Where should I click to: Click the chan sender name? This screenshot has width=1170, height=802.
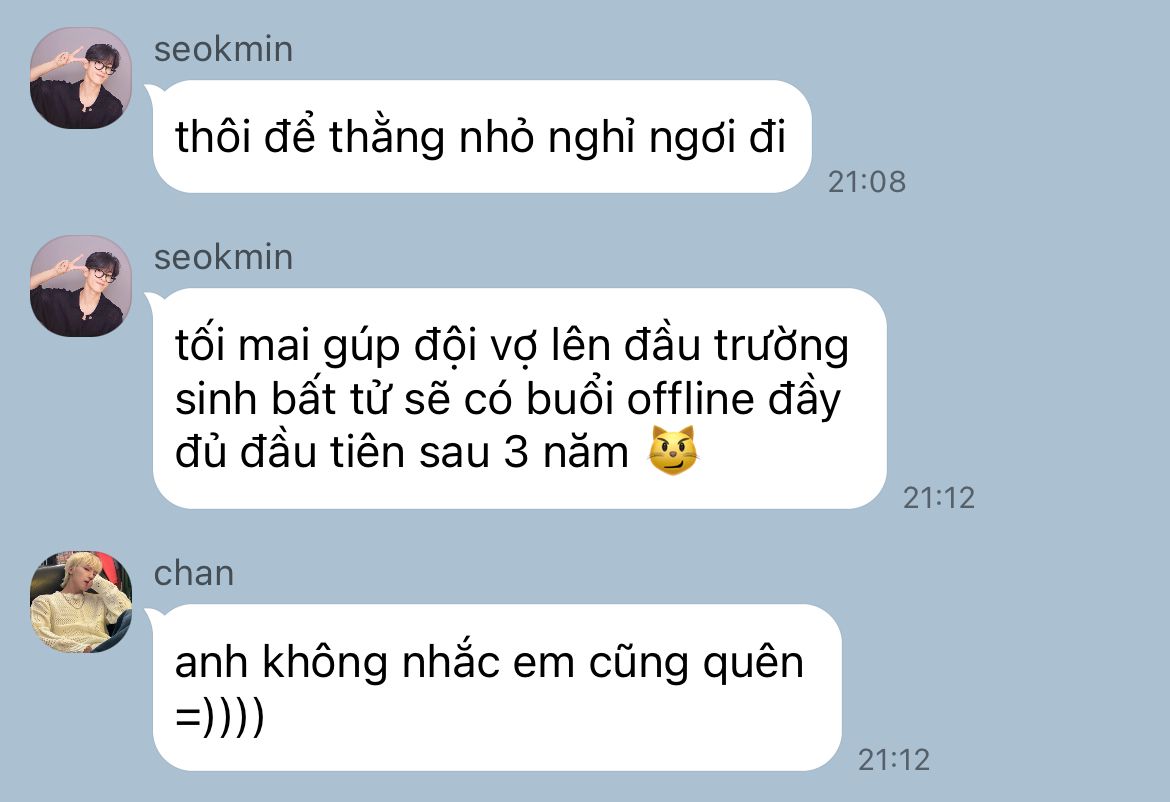pyautogui.click(x=194, y=574)
